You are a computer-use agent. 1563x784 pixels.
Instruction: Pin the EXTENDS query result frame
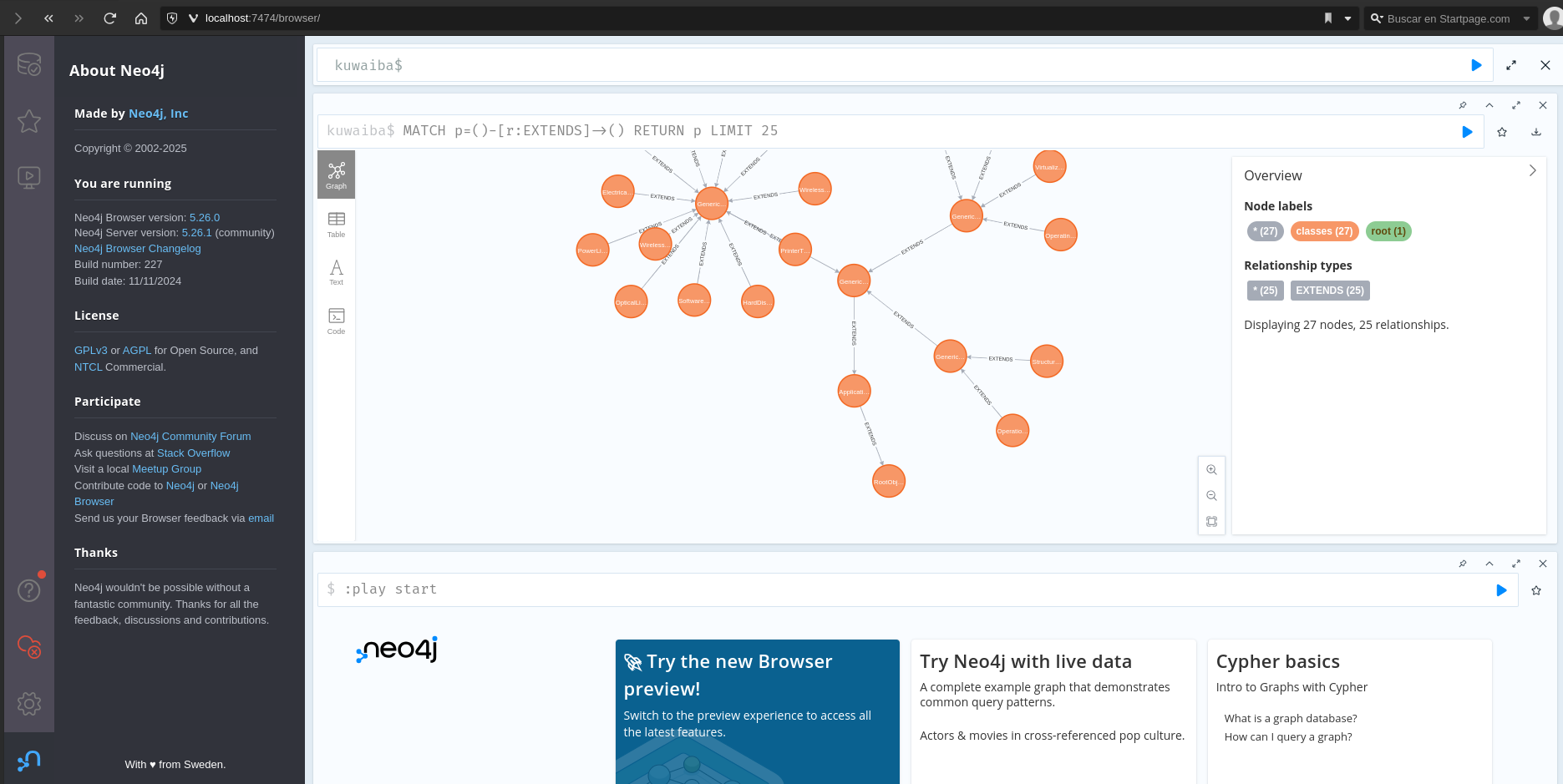click(1462, 105)
